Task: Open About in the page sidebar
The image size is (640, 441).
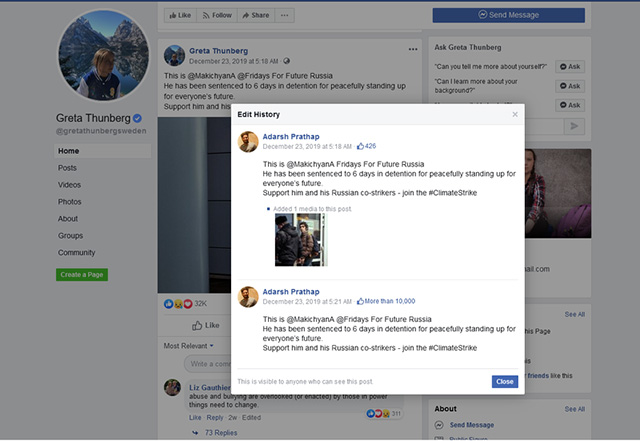Action: coord(68,219)
